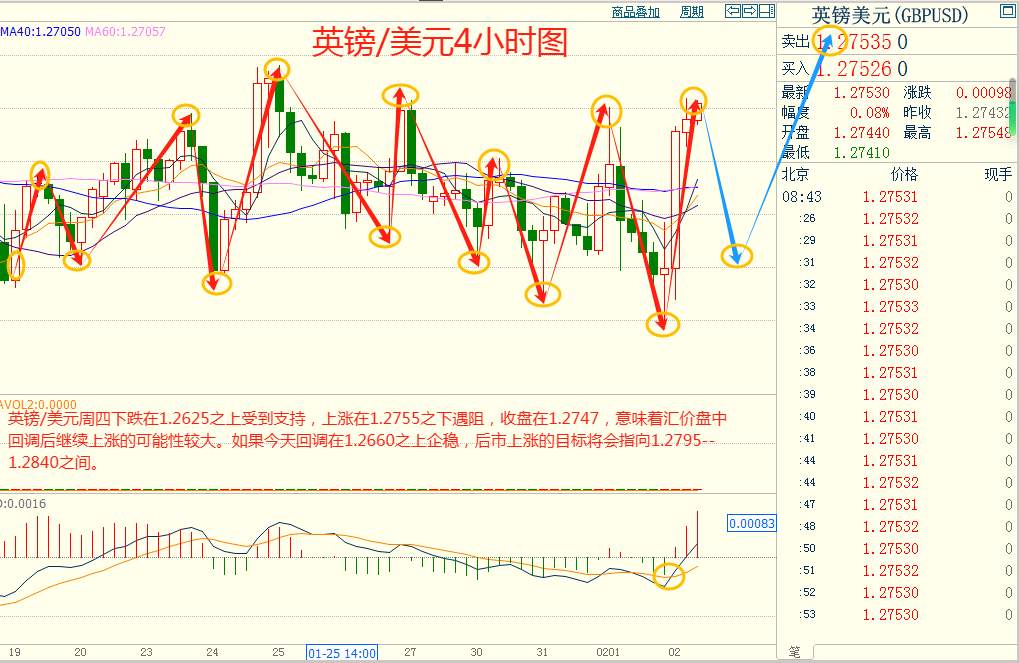Image resolution: width=1019 pixels, height=663 pixels.
Task: Select the :52 tick row
Action: tap(897, 592)
